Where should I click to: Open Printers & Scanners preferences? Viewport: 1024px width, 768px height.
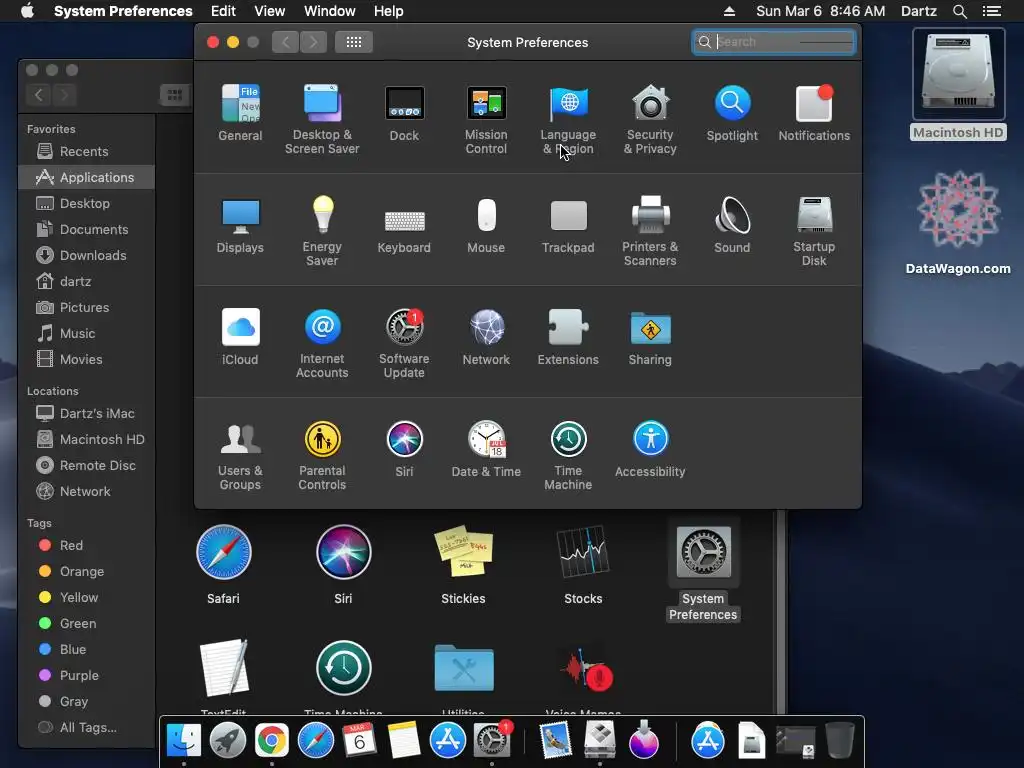[x=650, y=231]
